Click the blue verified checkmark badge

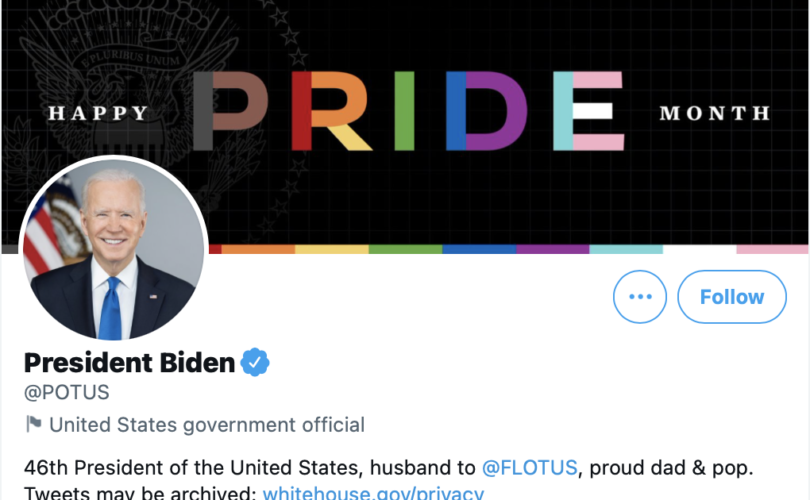257,361
